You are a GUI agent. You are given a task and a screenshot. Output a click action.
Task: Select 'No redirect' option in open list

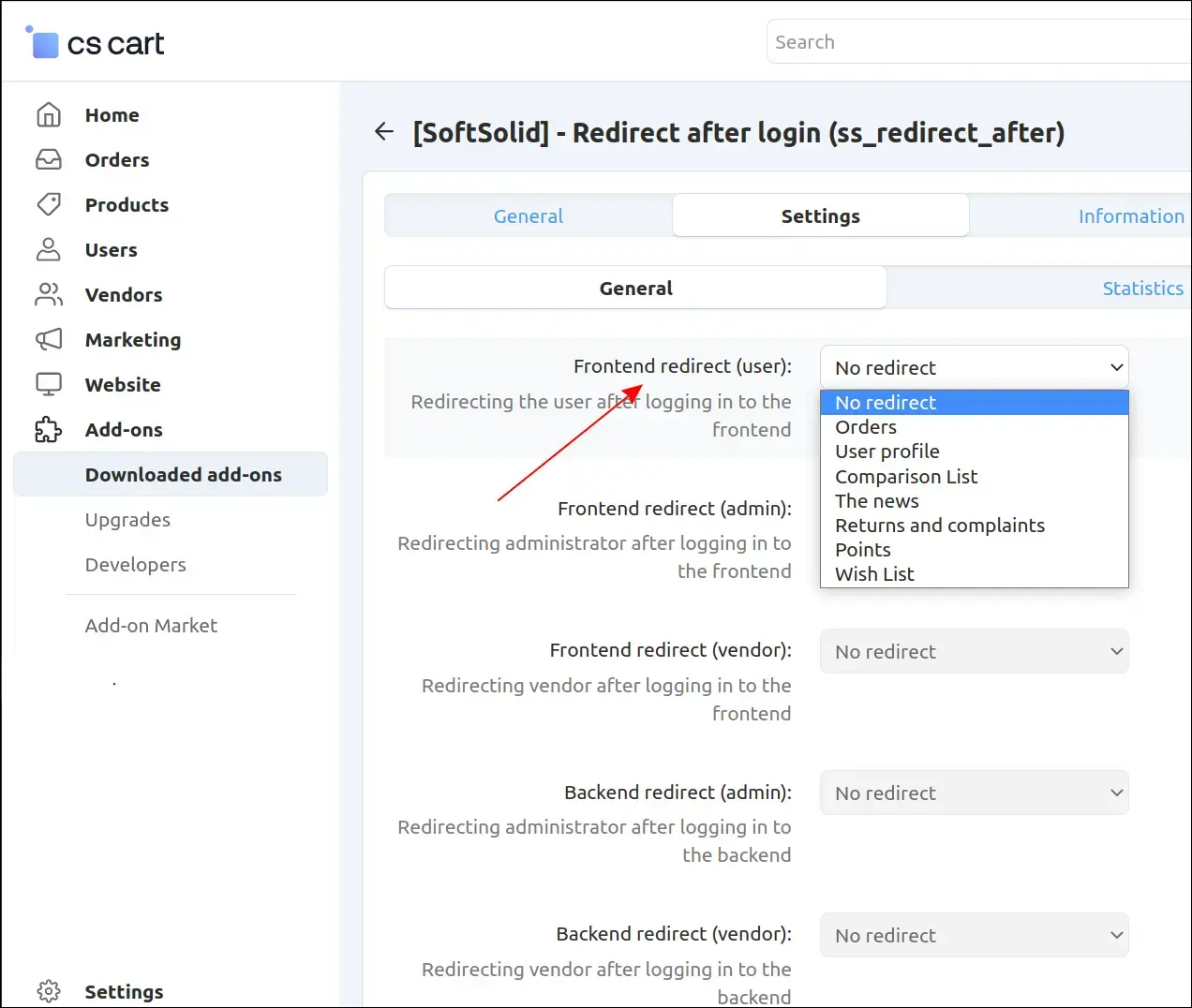tap(975, 403)
